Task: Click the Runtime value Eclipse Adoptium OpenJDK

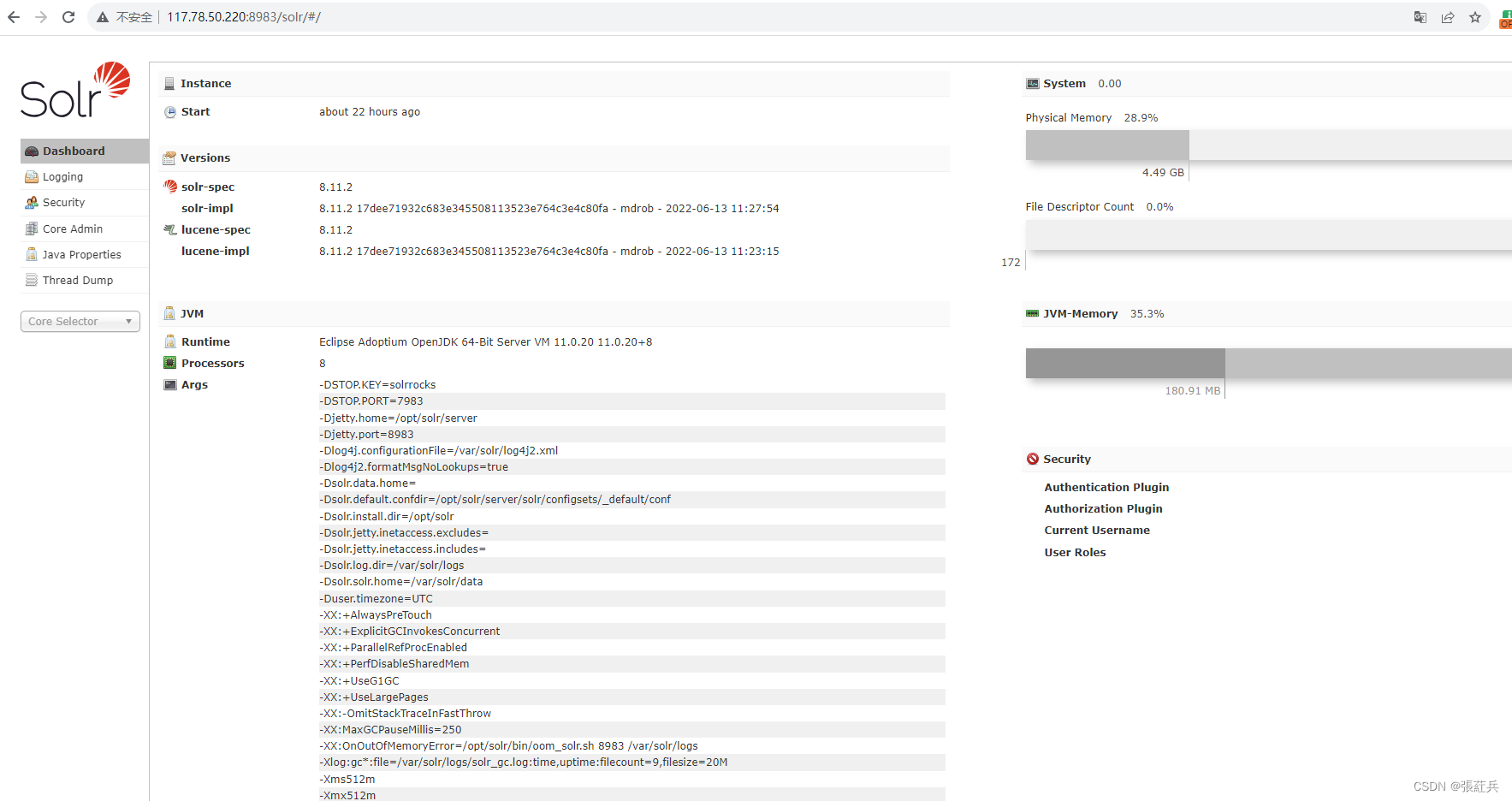Action: point(486,342)
